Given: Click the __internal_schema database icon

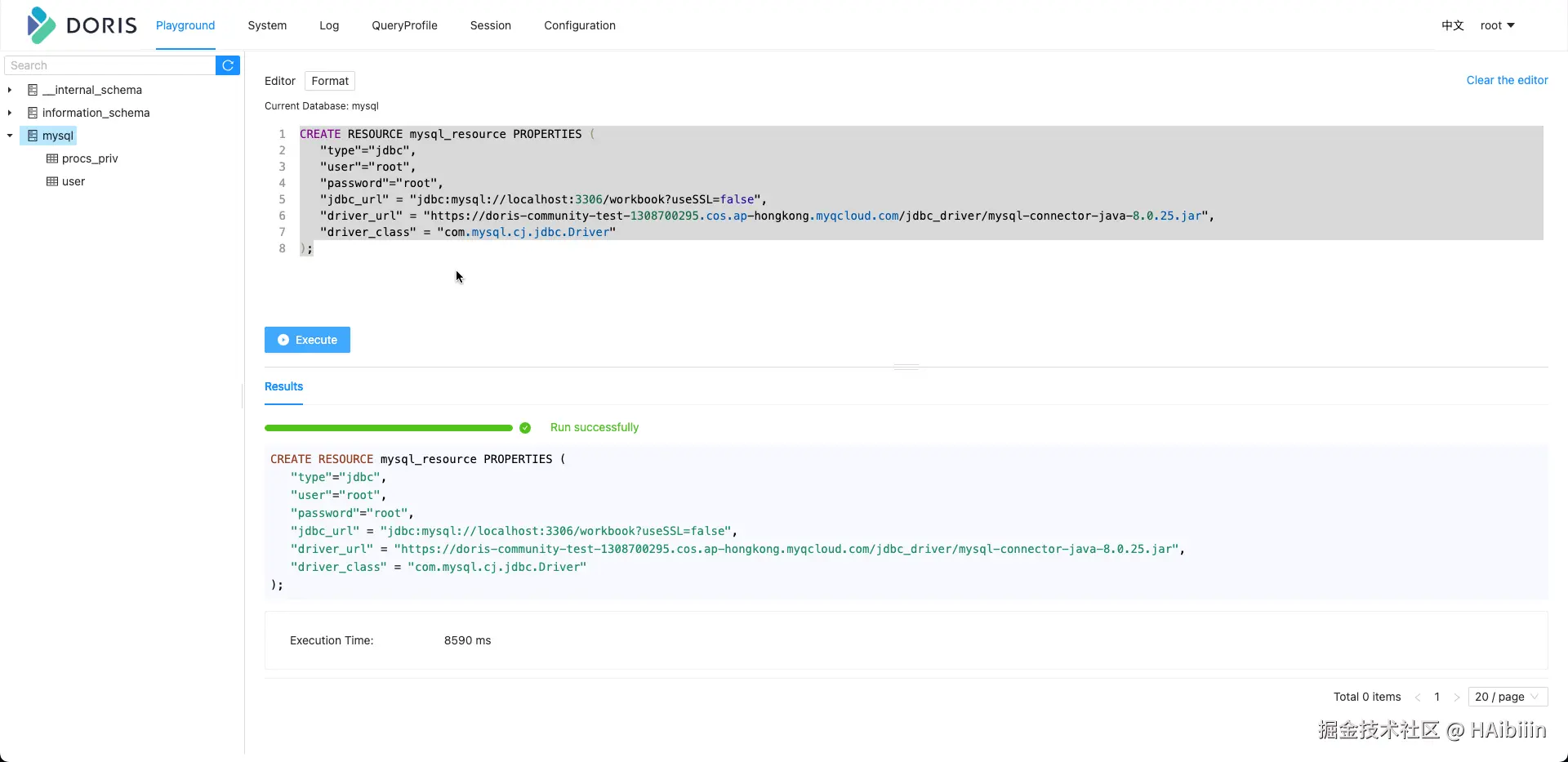Looking at the screenshot, I should (31, 90).
